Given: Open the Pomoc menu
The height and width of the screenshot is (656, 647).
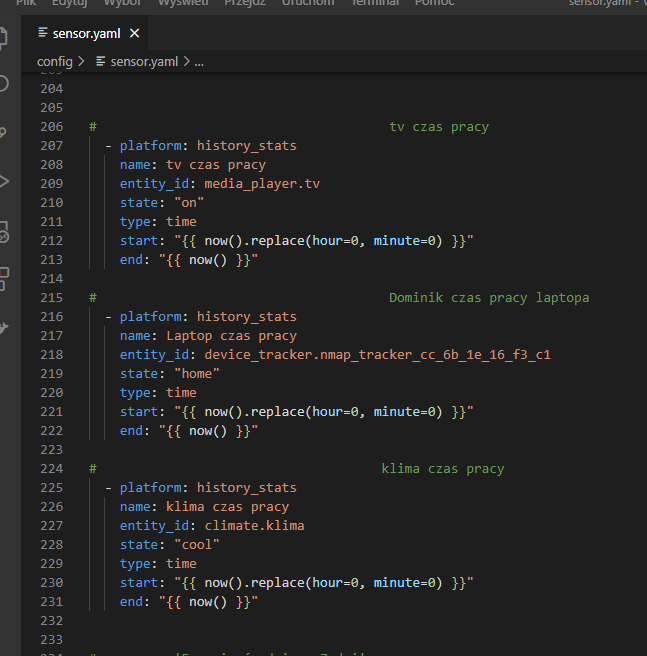Looking at the screenshot, I should [x=434, y=3].
